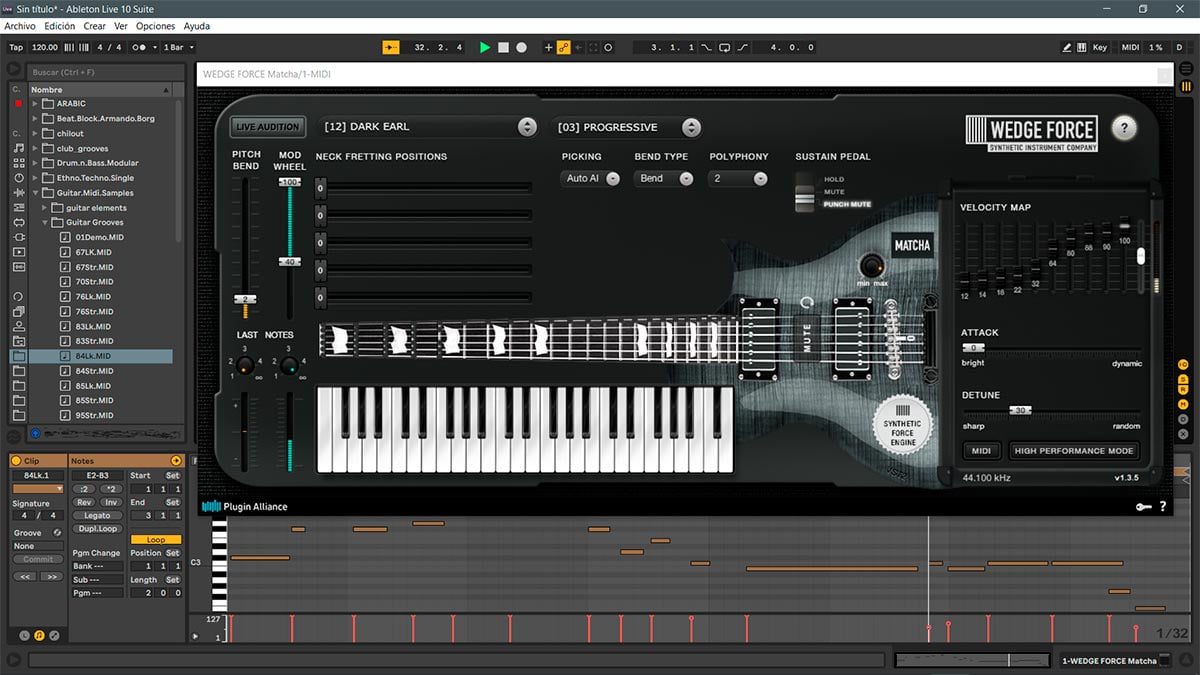
Task: Expand the ARABIC folder
Action: point(34,104)
